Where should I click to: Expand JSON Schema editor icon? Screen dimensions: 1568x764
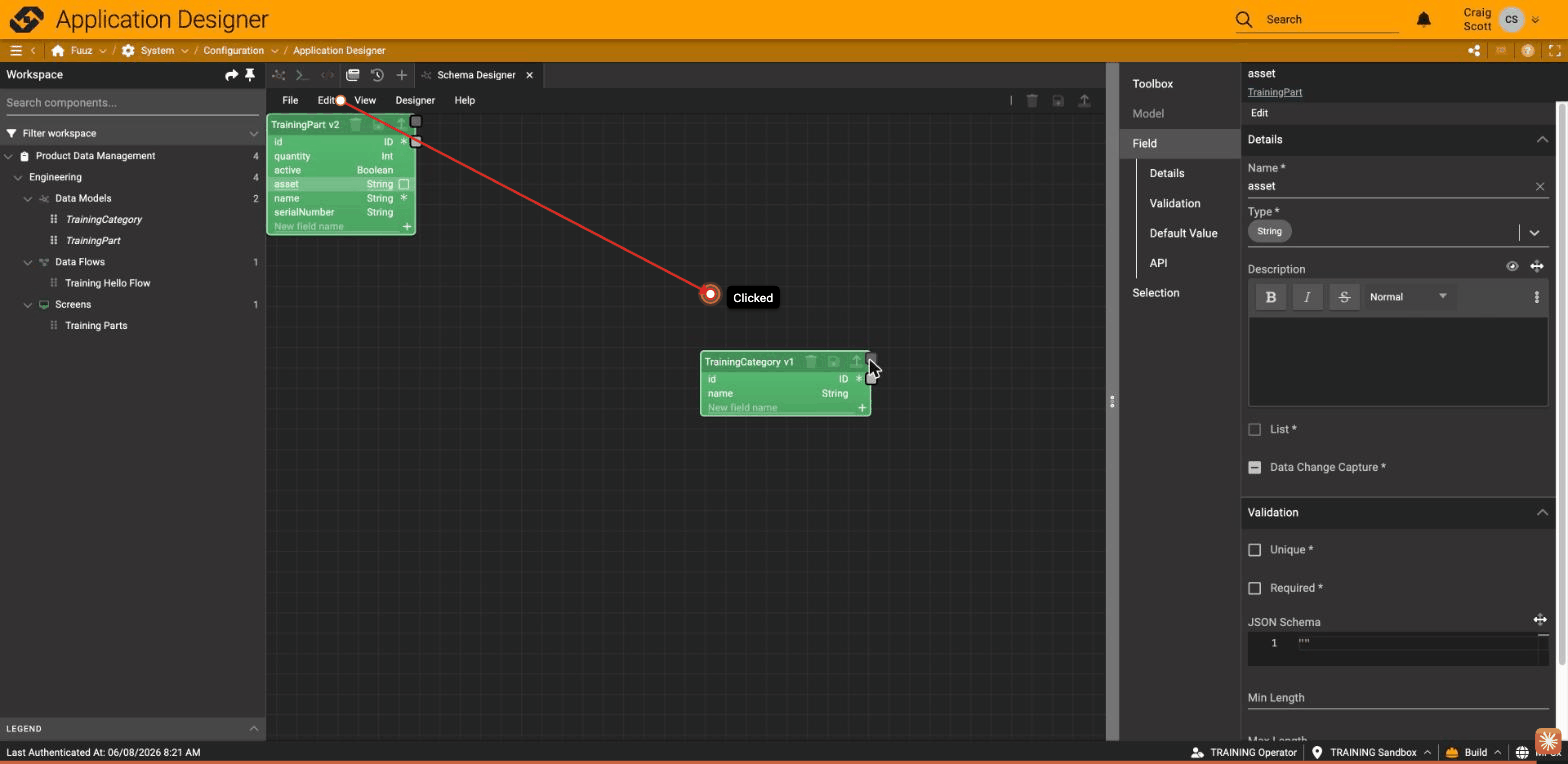(1540, 620)
